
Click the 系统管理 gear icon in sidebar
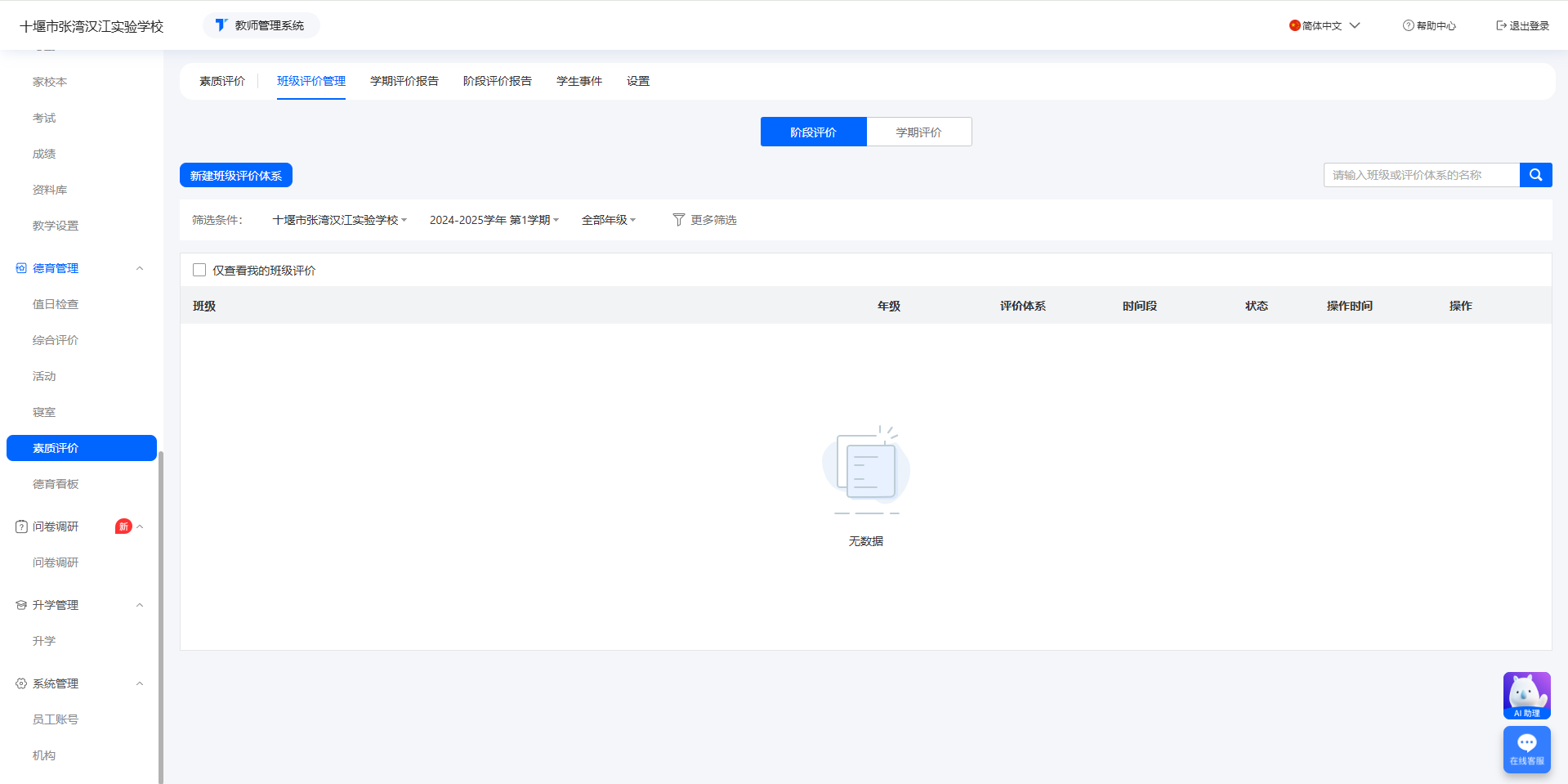pos(21,683)
